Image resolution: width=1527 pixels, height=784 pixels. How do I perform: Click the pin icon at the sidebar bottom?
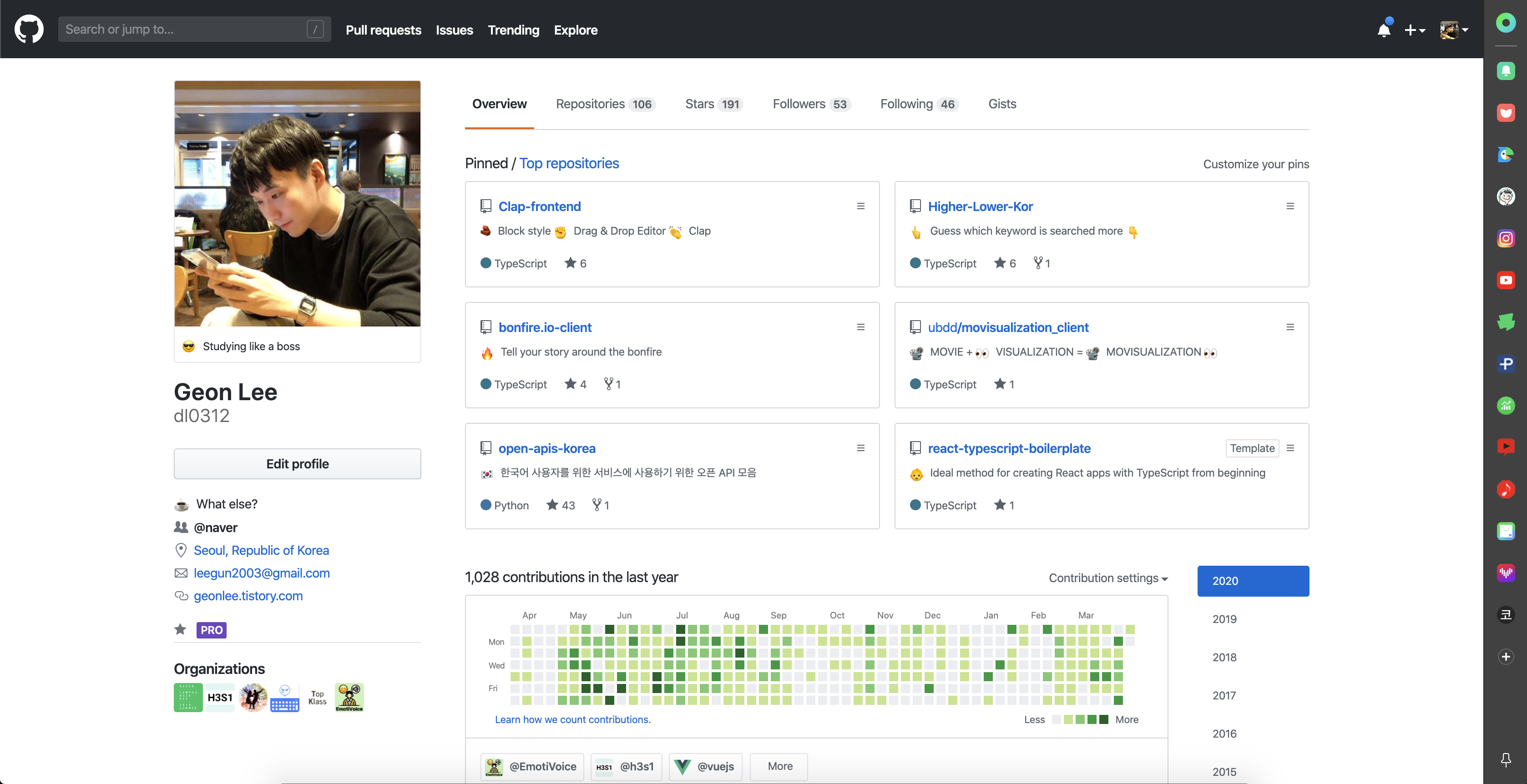pyautogui.click(x=1505, y=759)
